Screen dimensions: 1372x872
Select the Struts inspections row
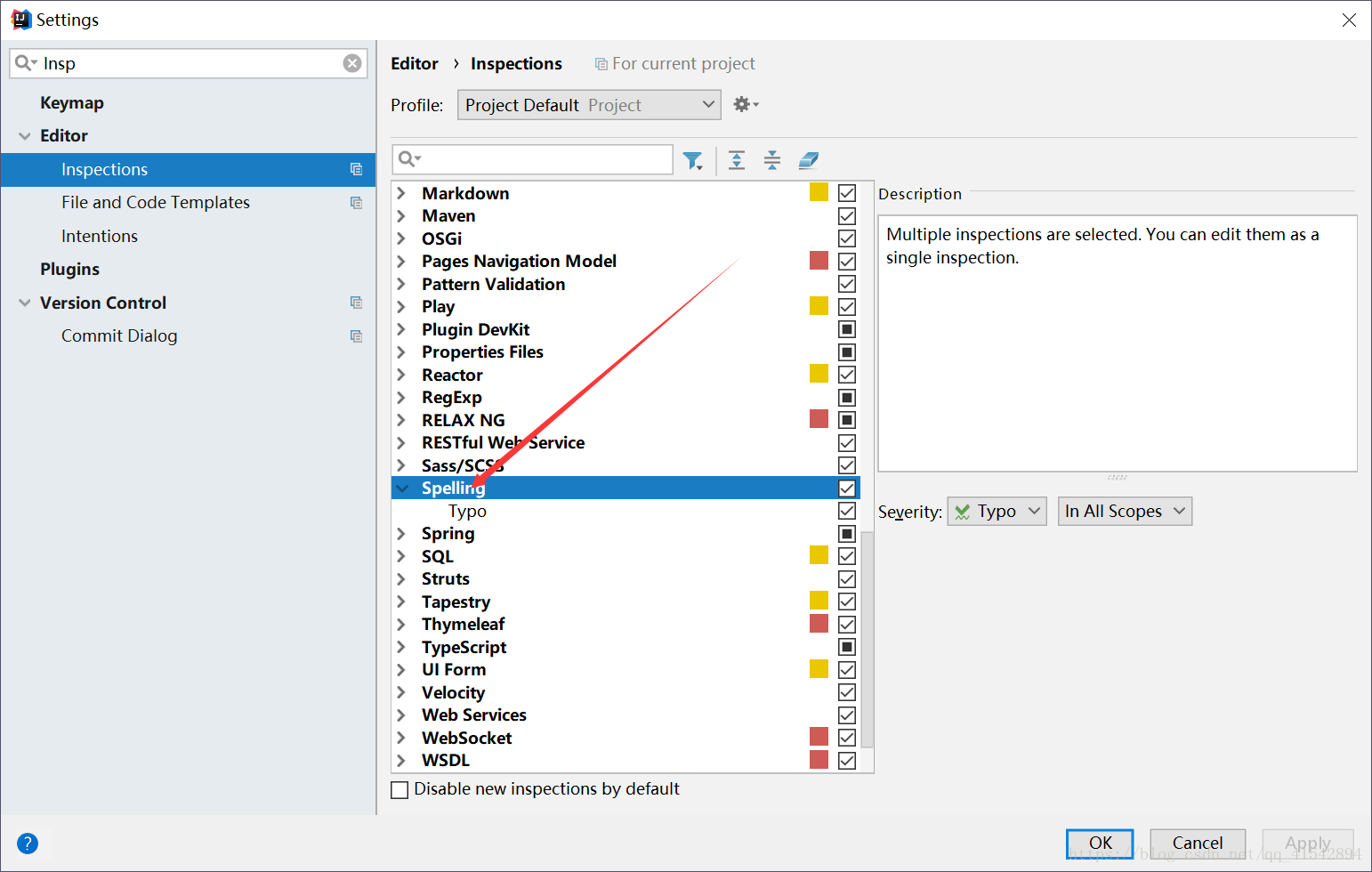625,579
